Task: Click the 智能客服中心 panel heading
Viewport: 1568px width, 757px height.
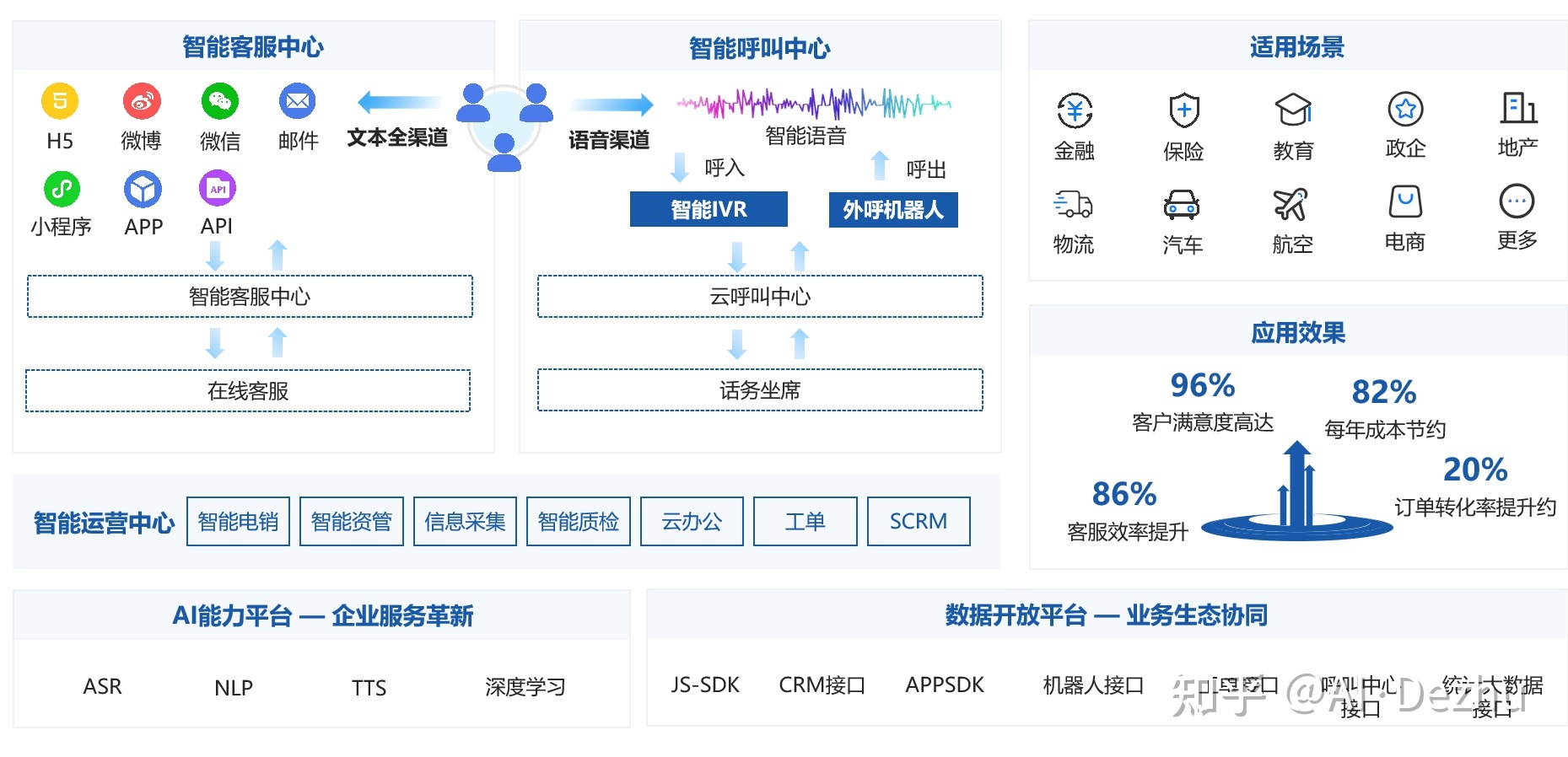Action: coord(253,46)
